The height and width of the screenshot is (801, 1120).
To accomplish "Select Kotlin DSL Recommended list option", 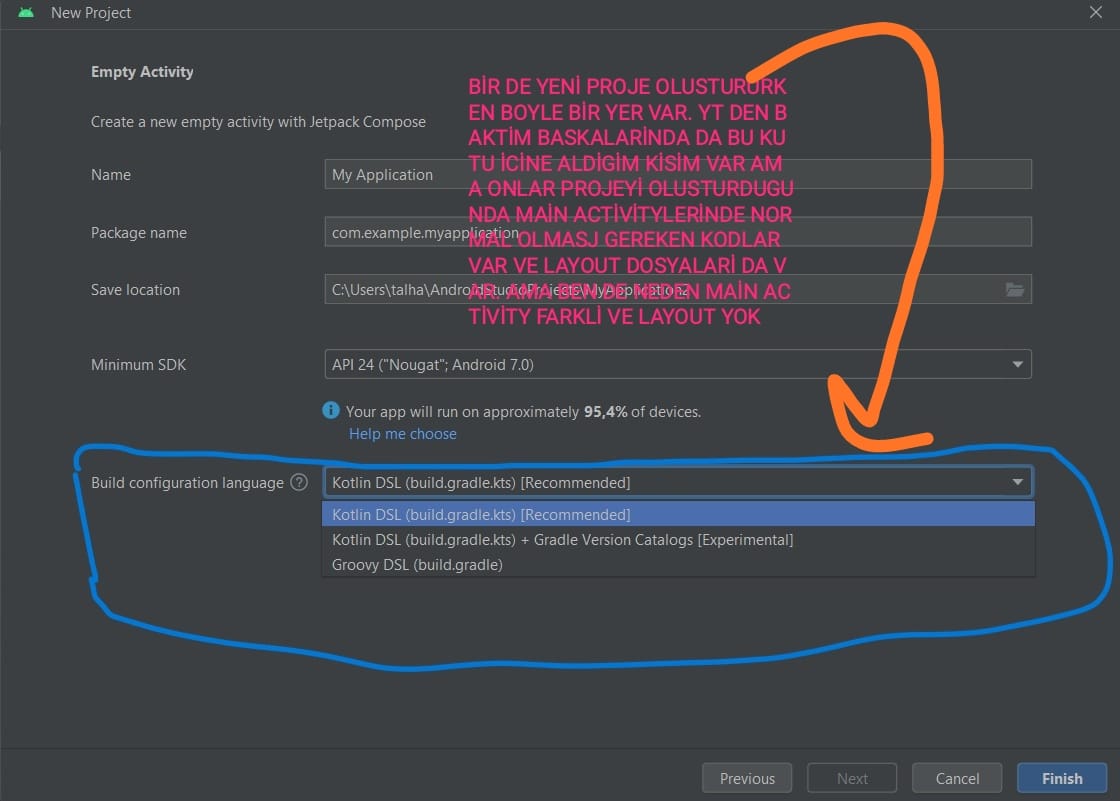I will pyautogui.click(x=678, y=514).
